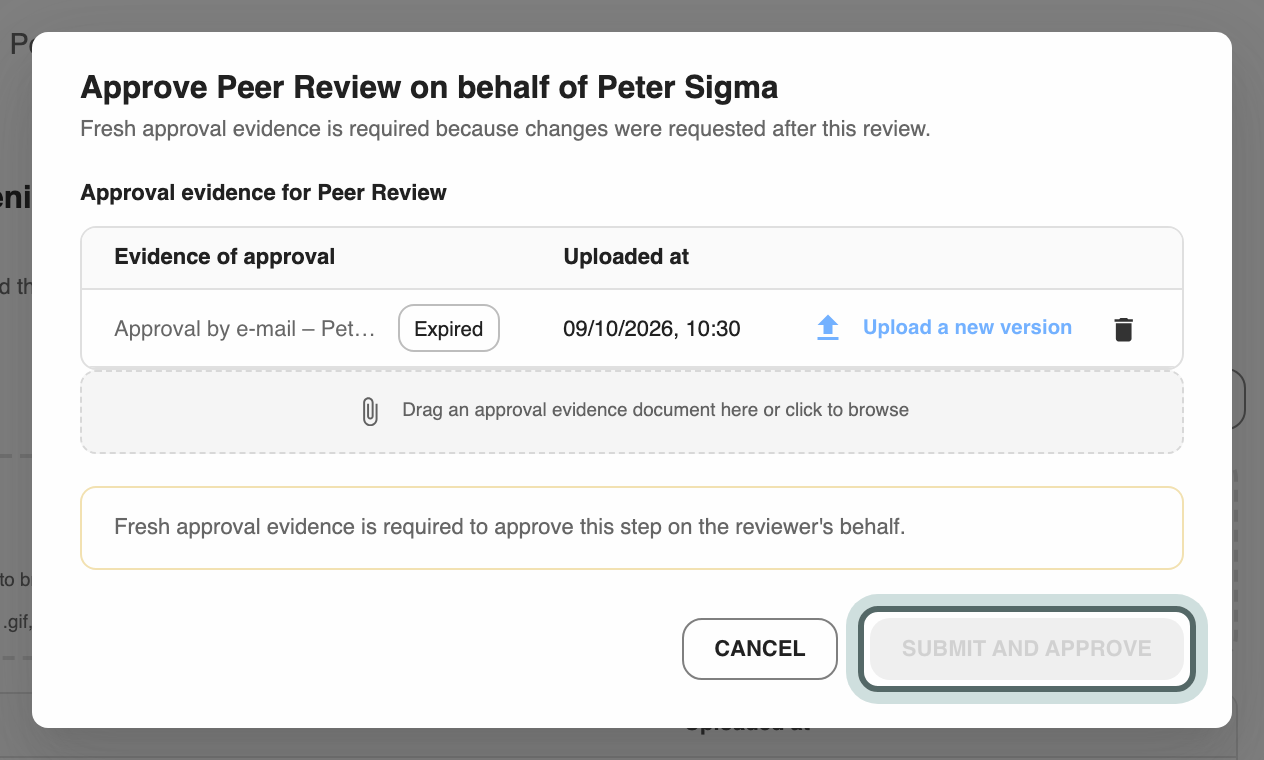Image resolution: width=1264 pixels, height=760 pixels.
Task: Select the Approval by e-mail file name
Action: [245, 329]
